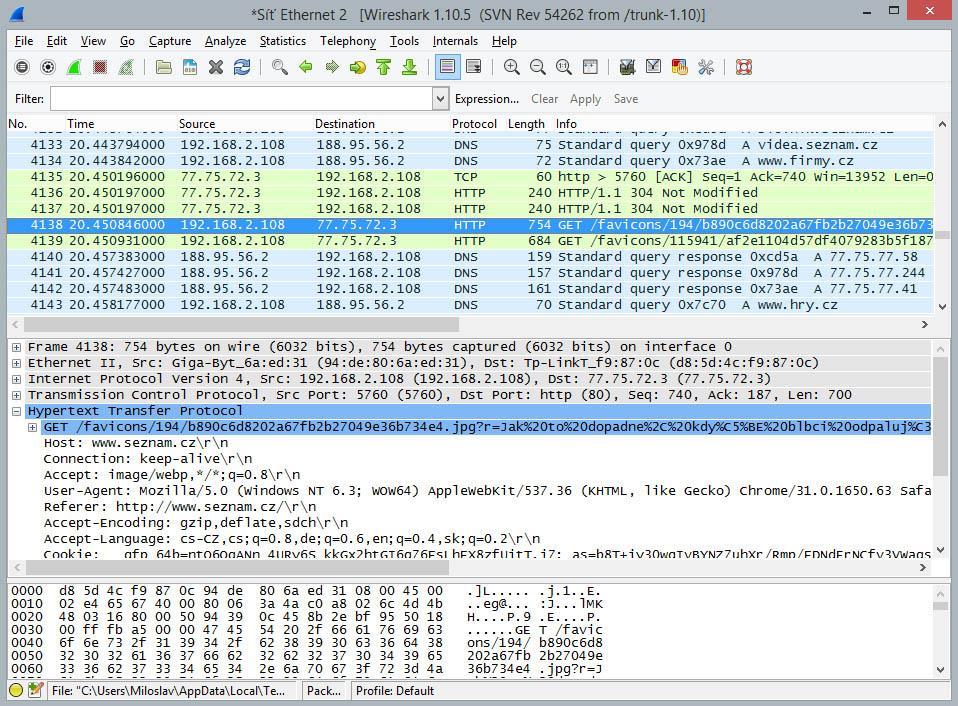Open Wireshark preferences from the toolbar
The width and height of the screenshot is (958, 706).
[x=706, y=67]
